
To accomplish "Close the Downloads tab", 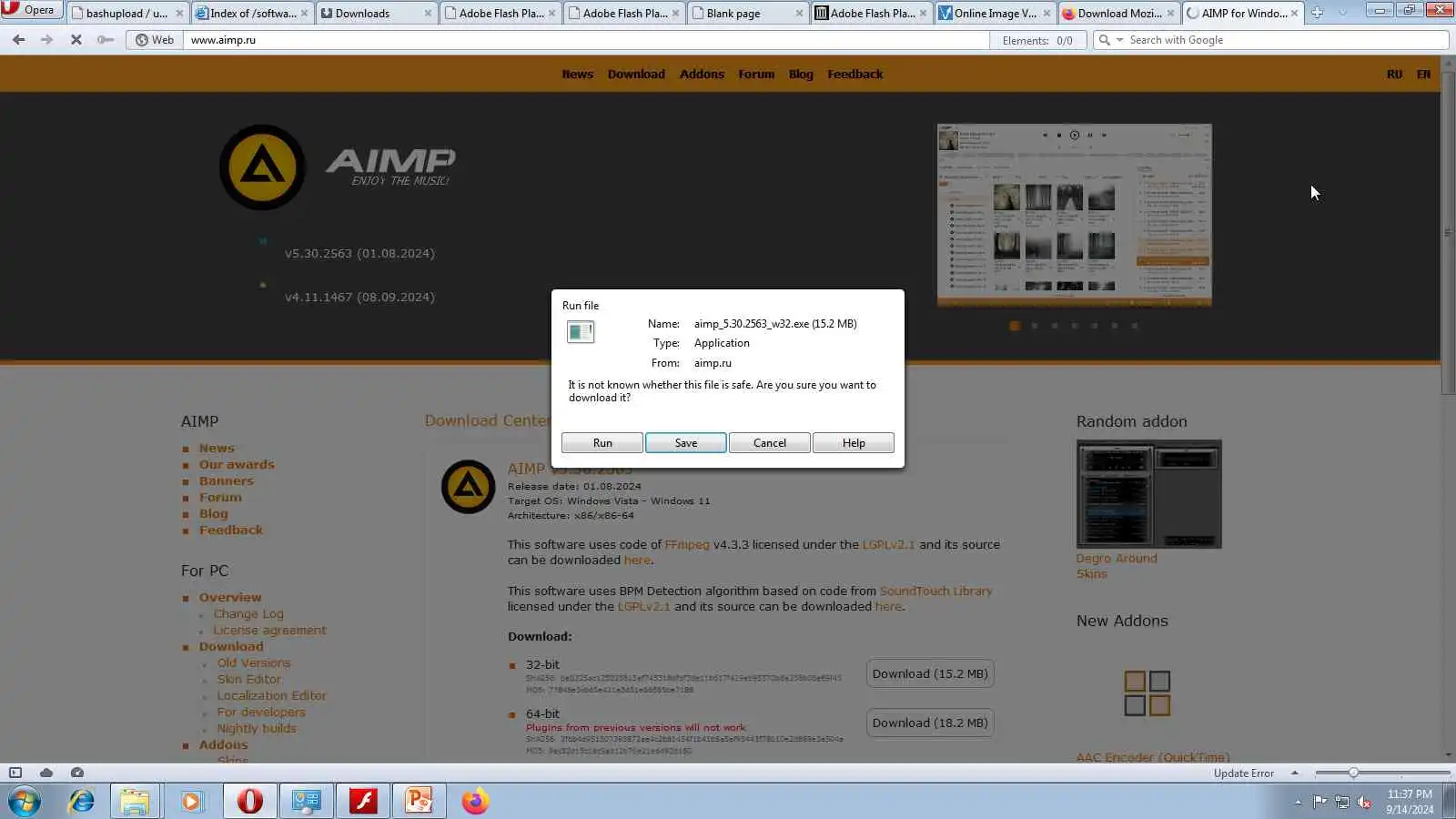I will 428,14.
